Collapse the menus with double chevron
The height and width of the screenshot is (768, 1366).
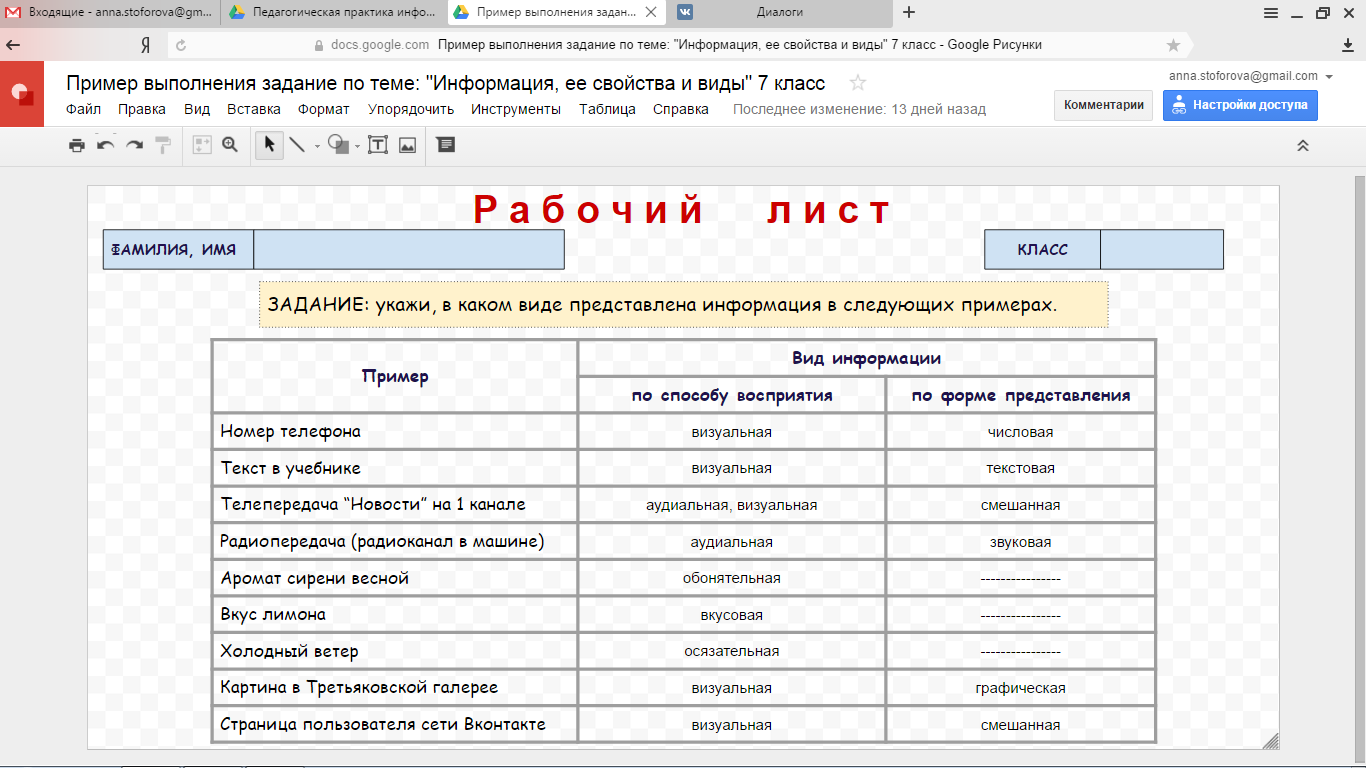click(1303, 145)
